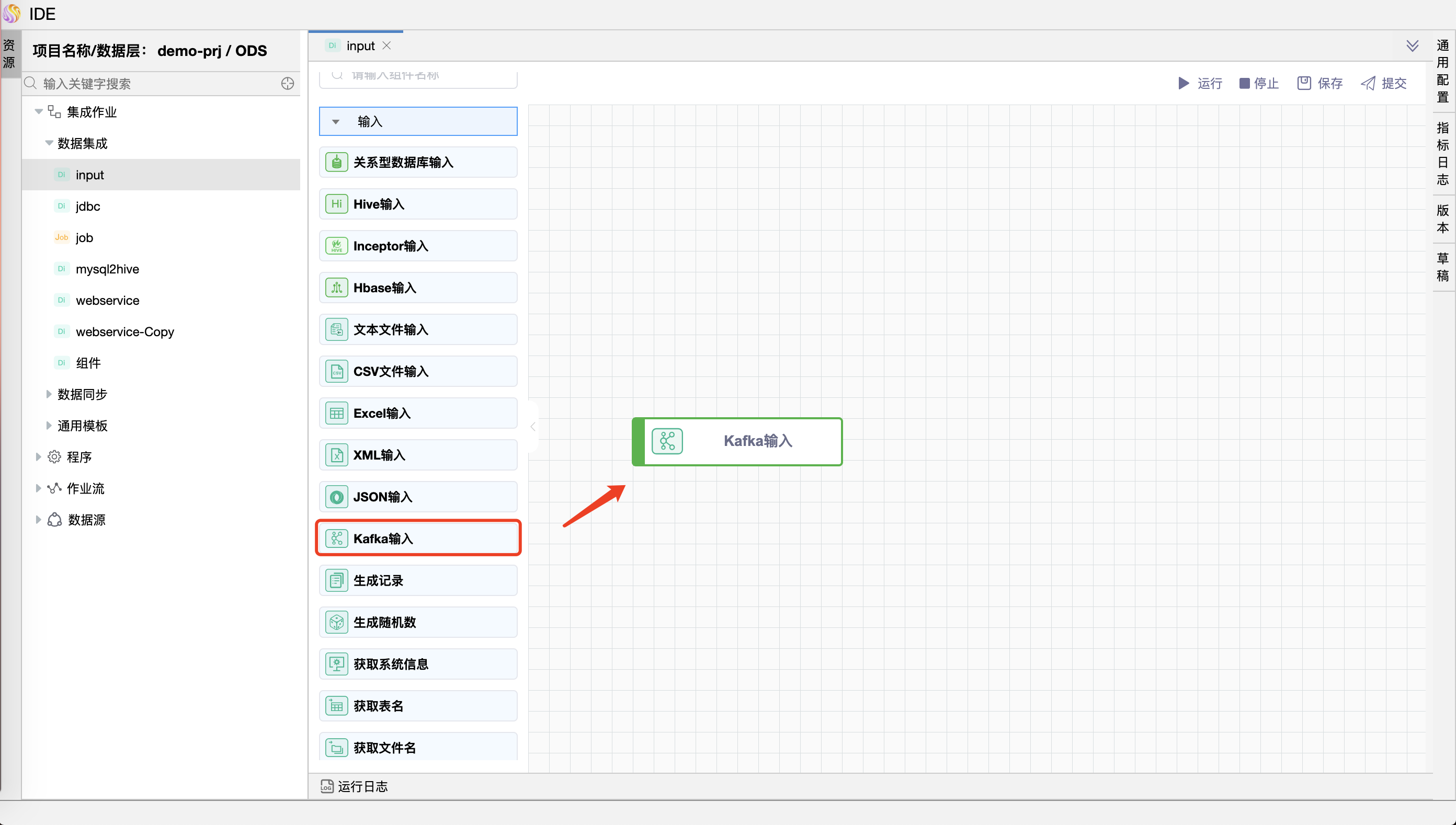Click the Kafka输入 node on canvas
Image resolution: width=1456 pixels, height=825 pixels.
(737, 441)
